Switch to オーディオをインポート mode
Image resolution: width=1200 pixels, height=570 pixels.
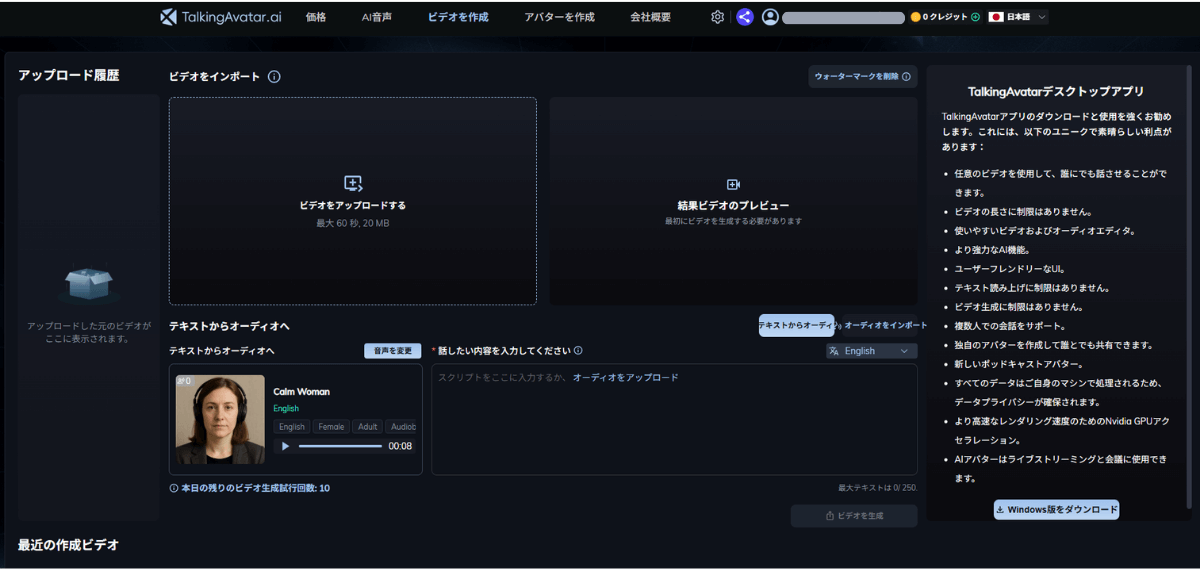[x=879, y=325]
